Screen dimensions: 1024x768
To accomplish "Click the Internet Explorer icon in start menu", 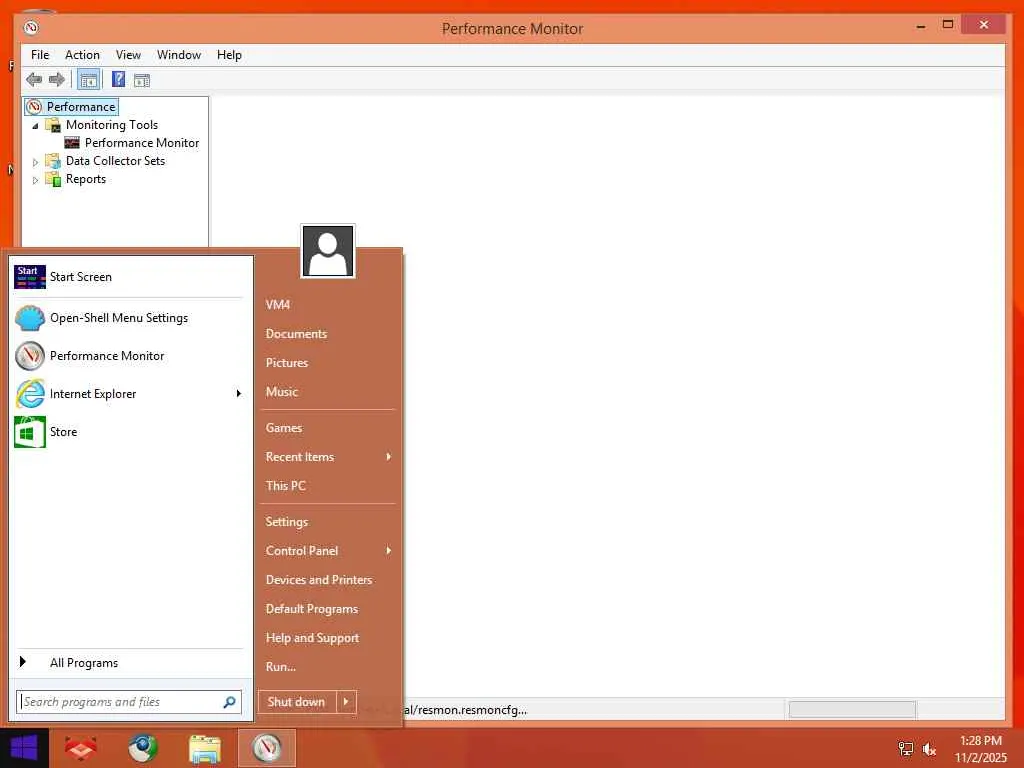I will coord(30,394).
